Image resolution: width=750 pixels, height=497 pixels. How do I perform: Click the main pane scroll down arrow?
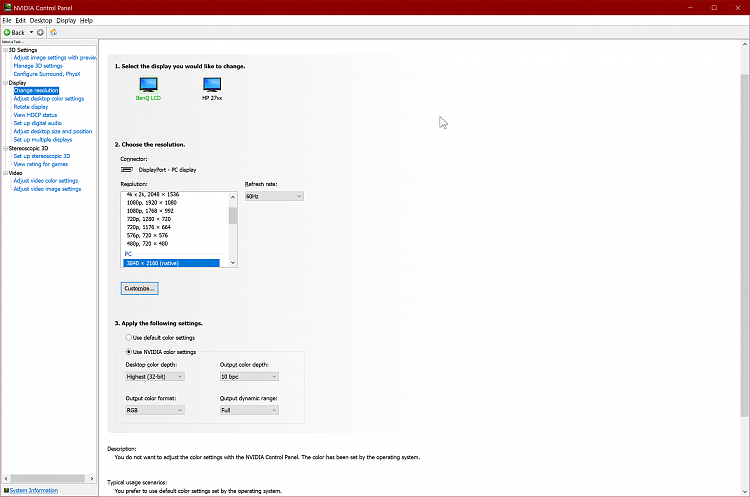pyautogui.click(x=745, y=492)
